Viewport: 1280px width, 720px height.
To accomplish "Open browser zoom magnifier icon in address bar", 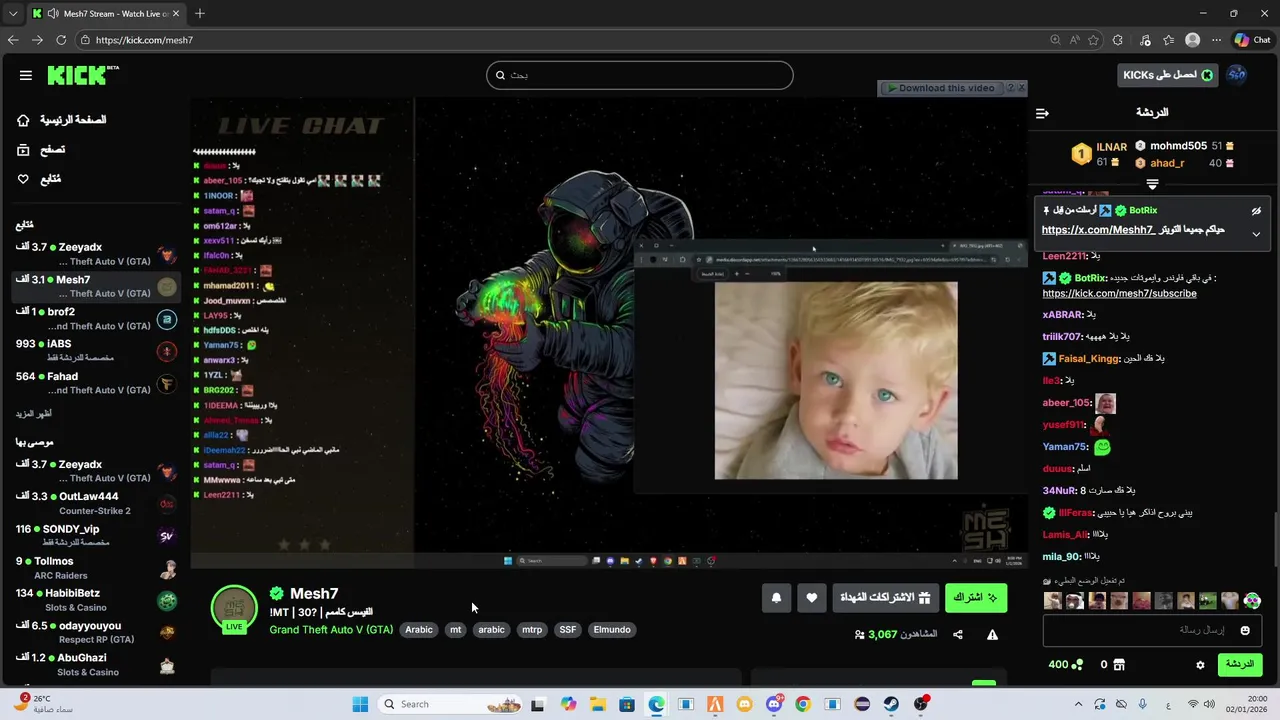I will (1055, 40).
